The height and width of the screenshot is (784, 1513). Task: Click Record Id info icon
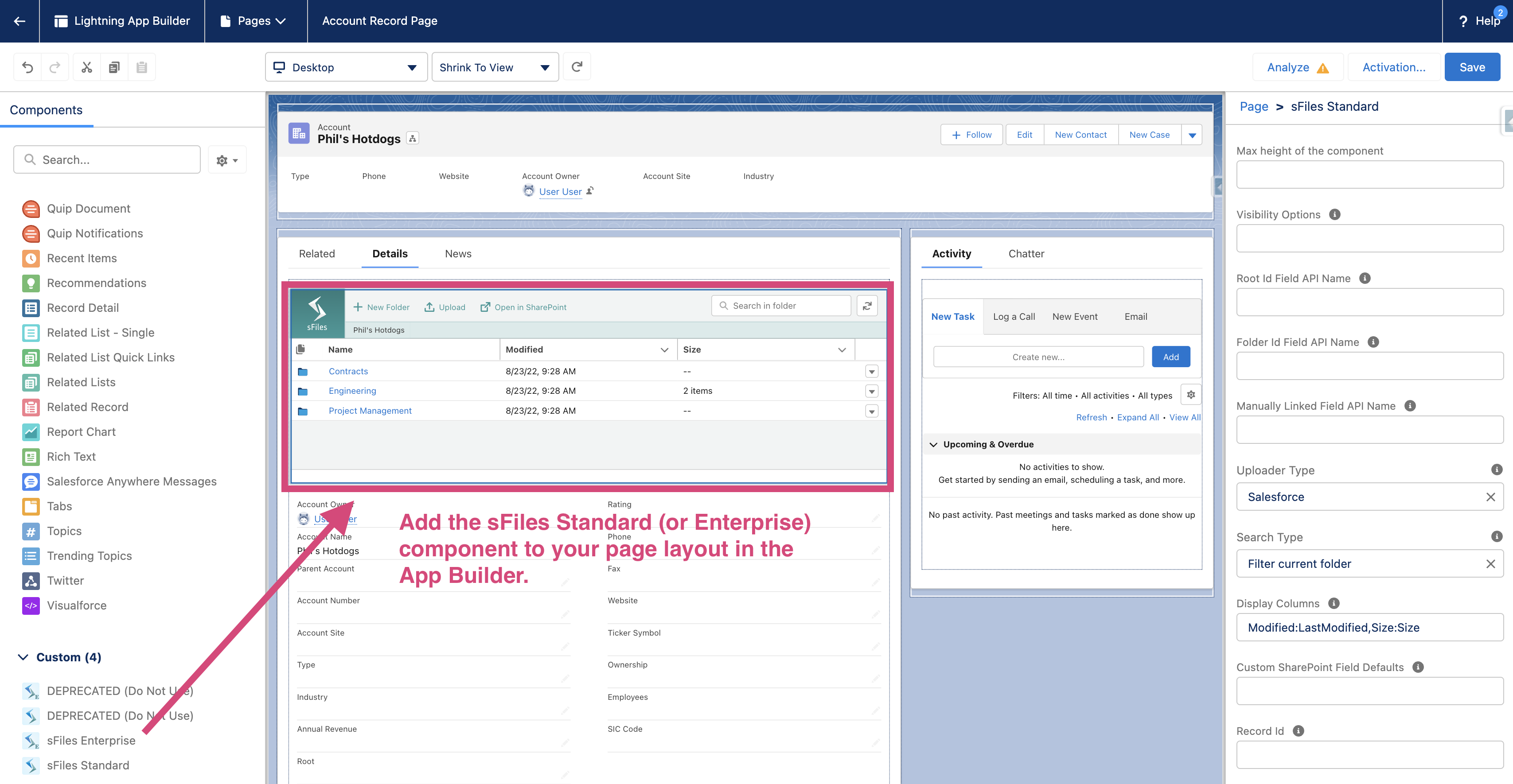[1299, 731]
